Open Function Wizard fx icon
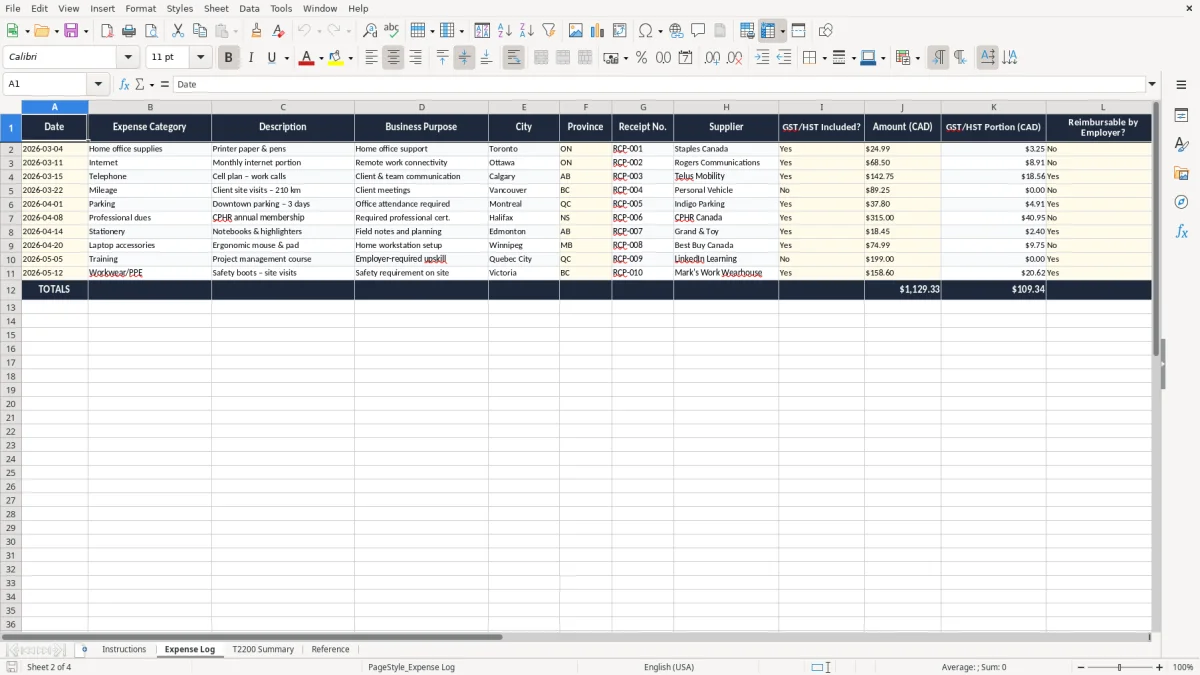Viewport: 1200px width, 675px height. tap(124, 85)
